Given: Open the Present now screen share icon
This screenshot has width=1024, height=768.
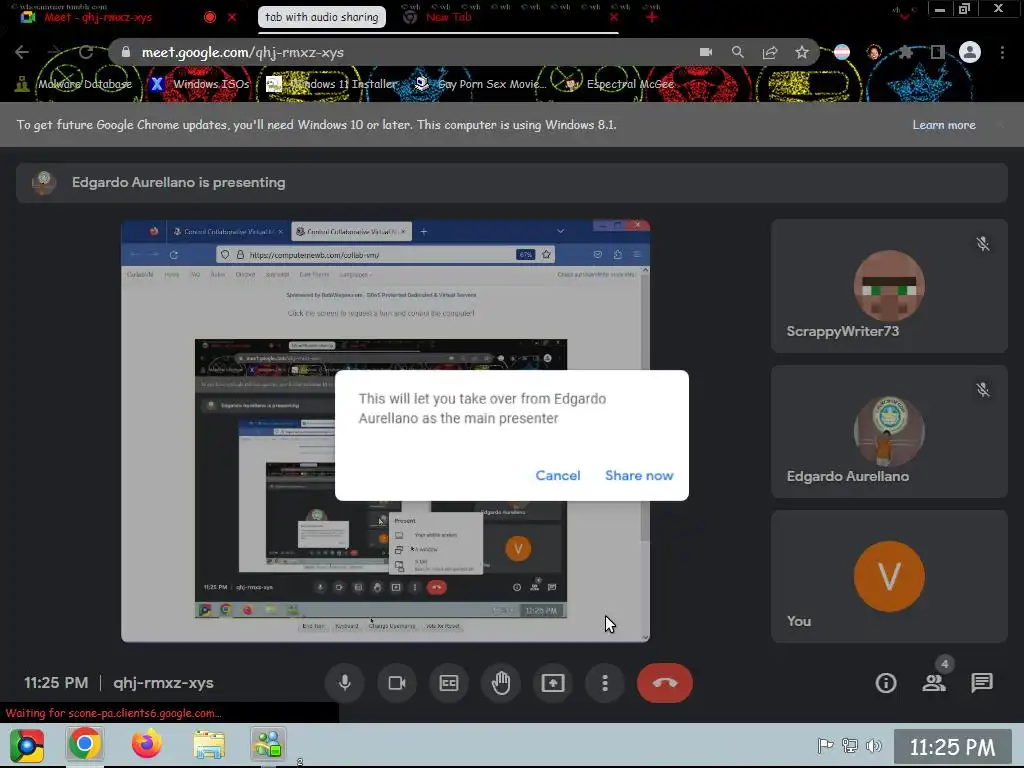Looking at the screenshot, I should point(552,683).
